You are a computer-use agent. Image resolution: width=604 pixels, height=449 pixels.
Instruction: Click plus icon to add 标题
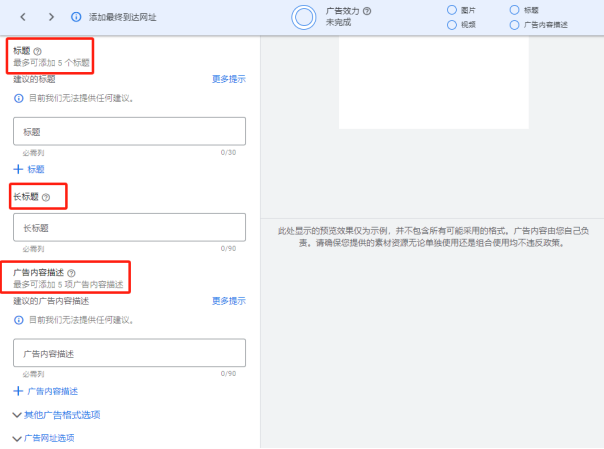tap(18, 169)
